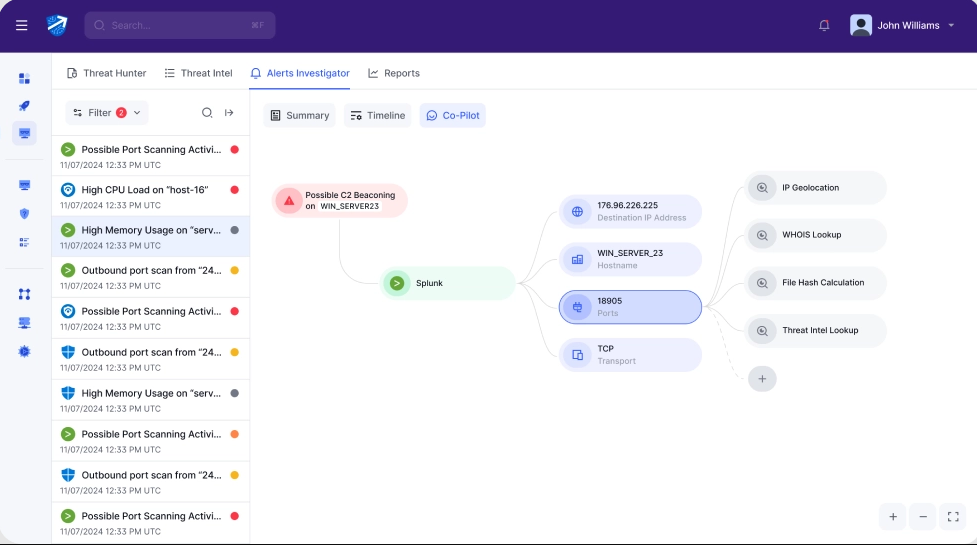Click the hostname building icon
The image size is (977, 545).
tap(578, 259)
